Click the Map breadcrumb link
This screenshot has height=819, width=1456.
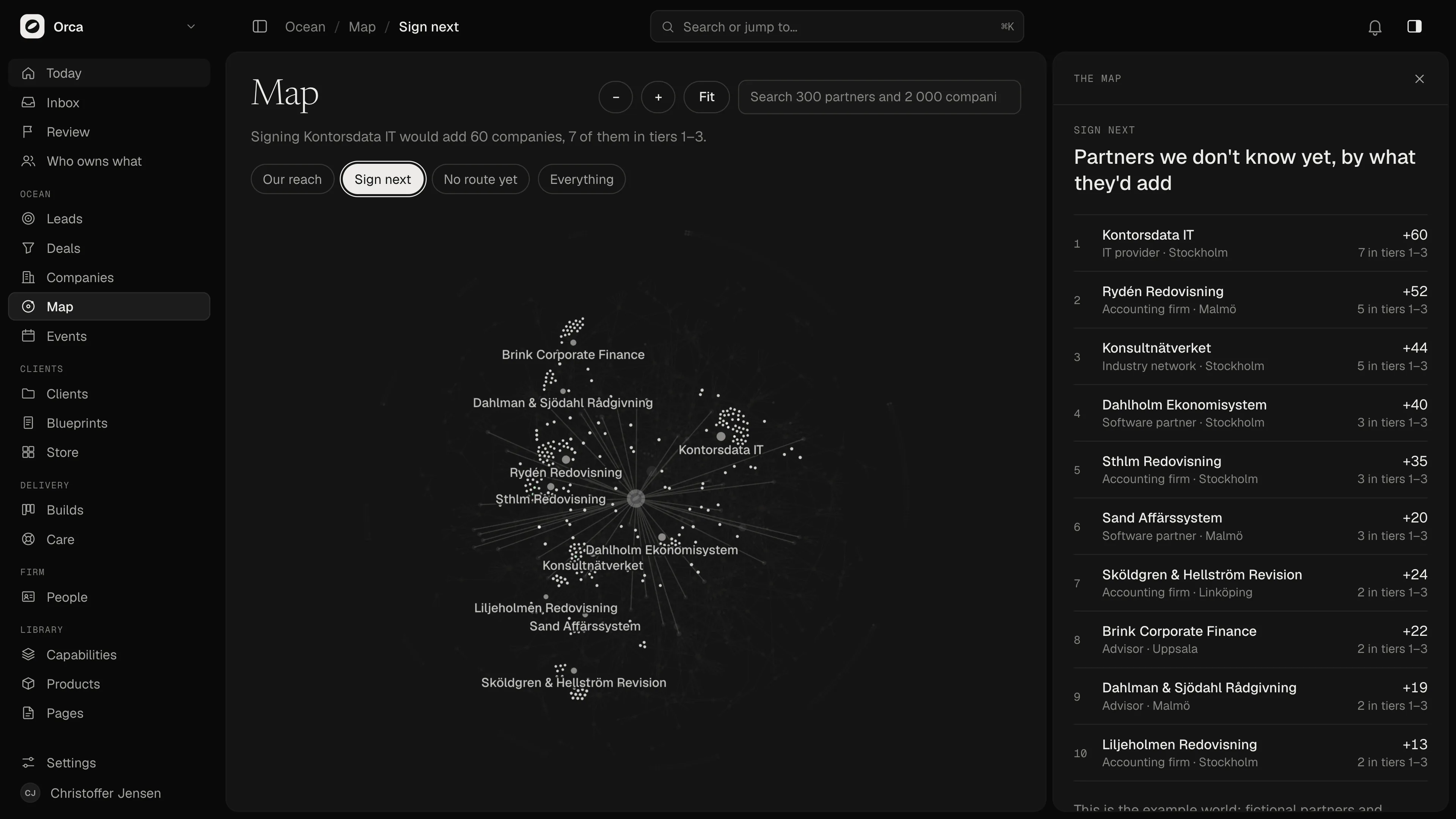[x=362, y=27]
